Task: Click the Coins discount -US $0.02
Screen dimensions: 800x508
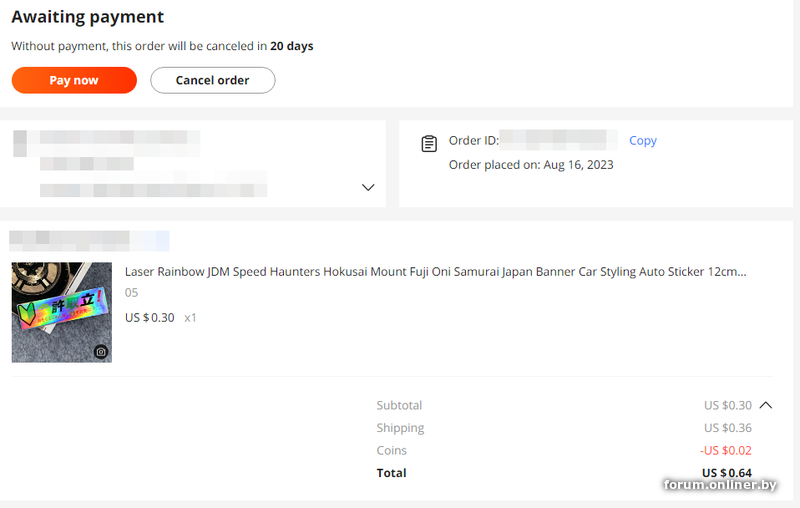Action: tap(726, 450)
